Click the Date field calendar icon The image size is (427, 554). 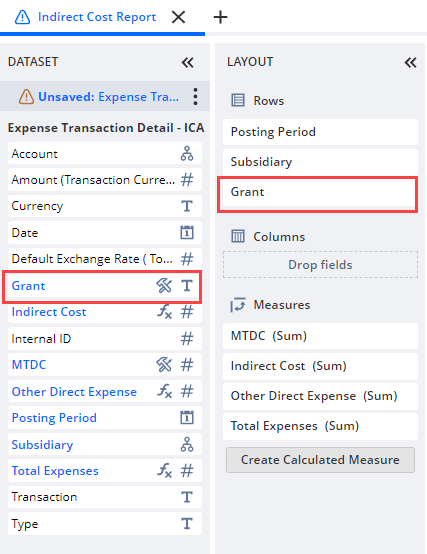tap(187, 233)
